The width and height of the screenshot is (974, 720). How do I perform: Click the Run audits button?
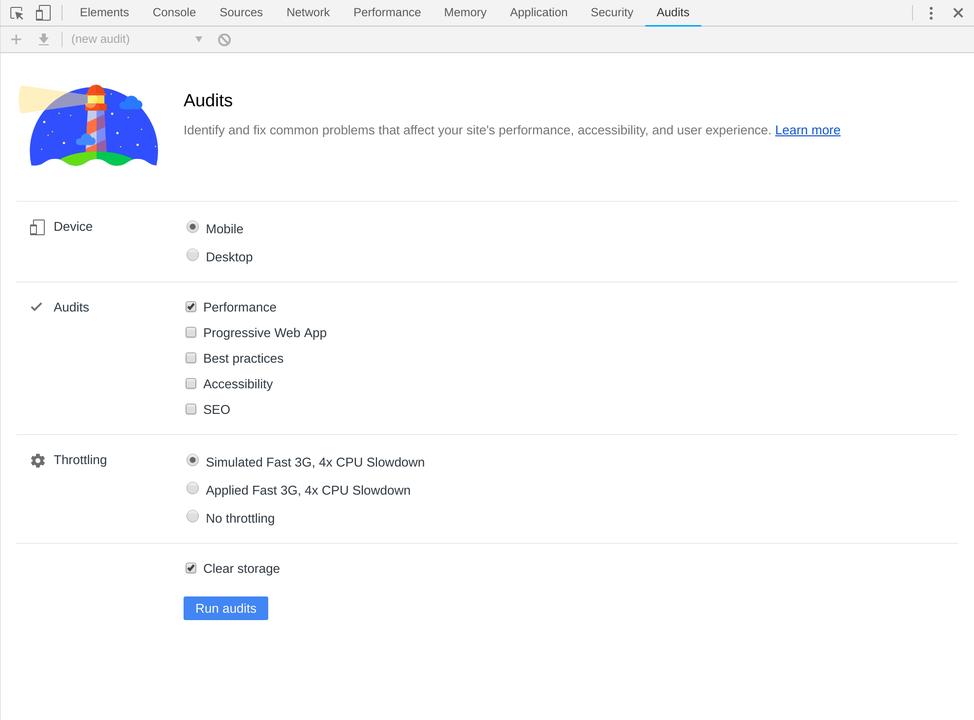tap(225, 608)
